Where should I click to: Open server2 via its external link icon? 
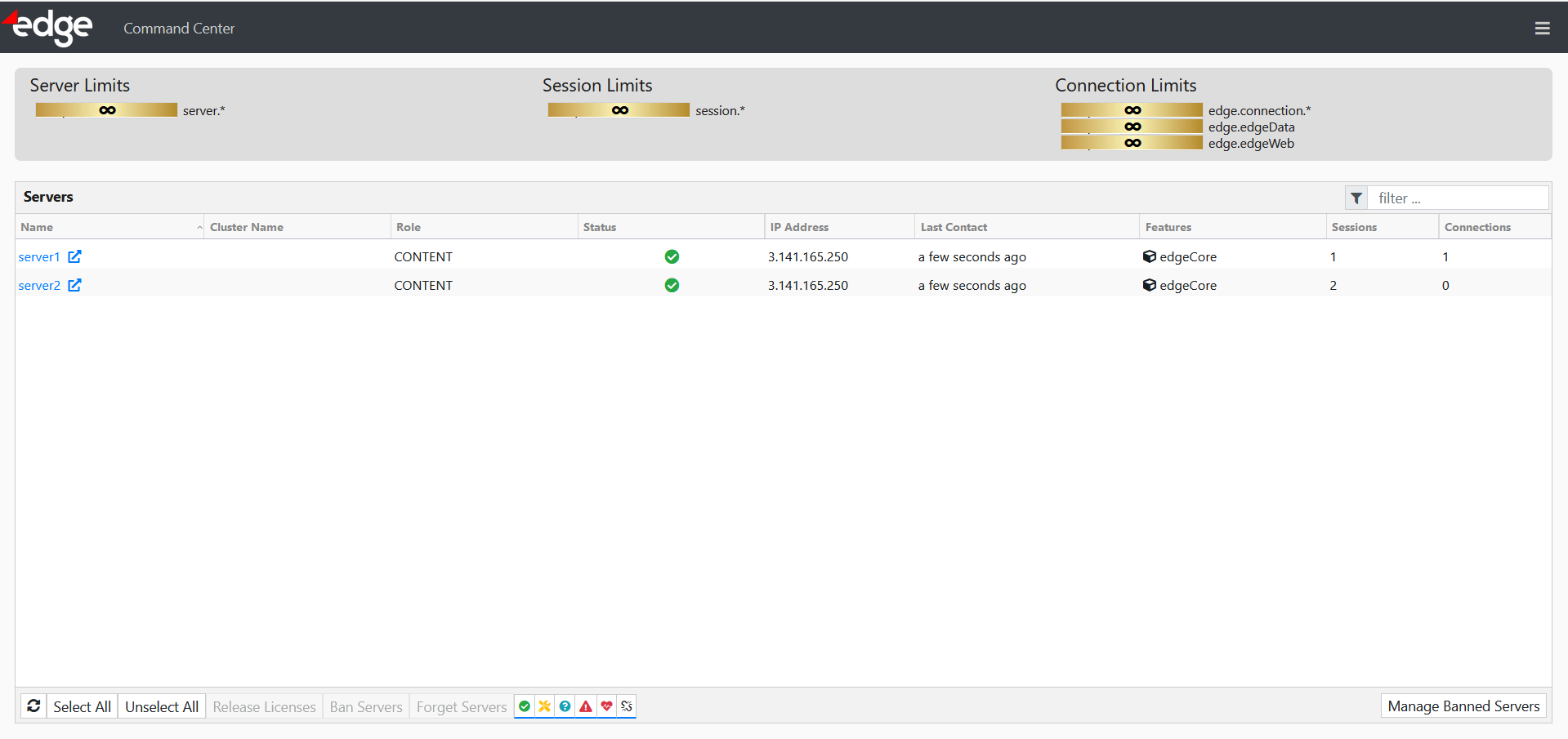coord(74,285)
